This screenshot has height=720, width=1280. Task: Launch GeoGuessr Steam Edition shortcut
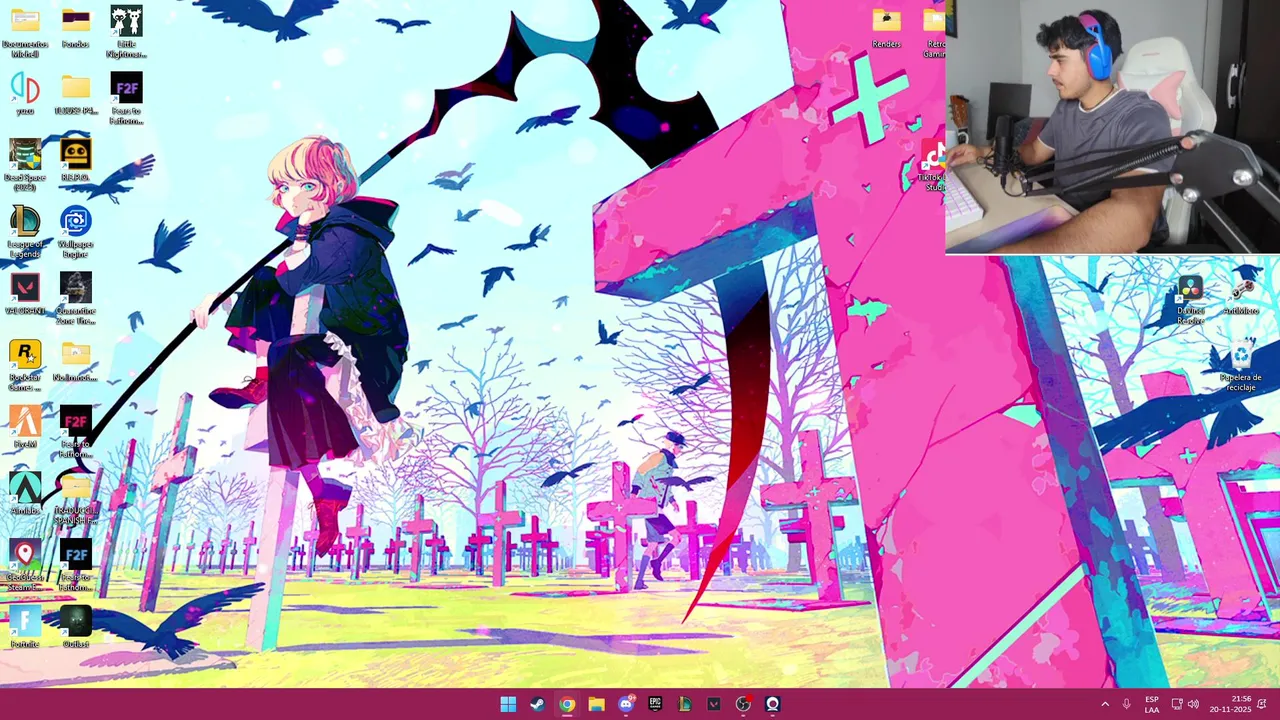pos(25,566)
